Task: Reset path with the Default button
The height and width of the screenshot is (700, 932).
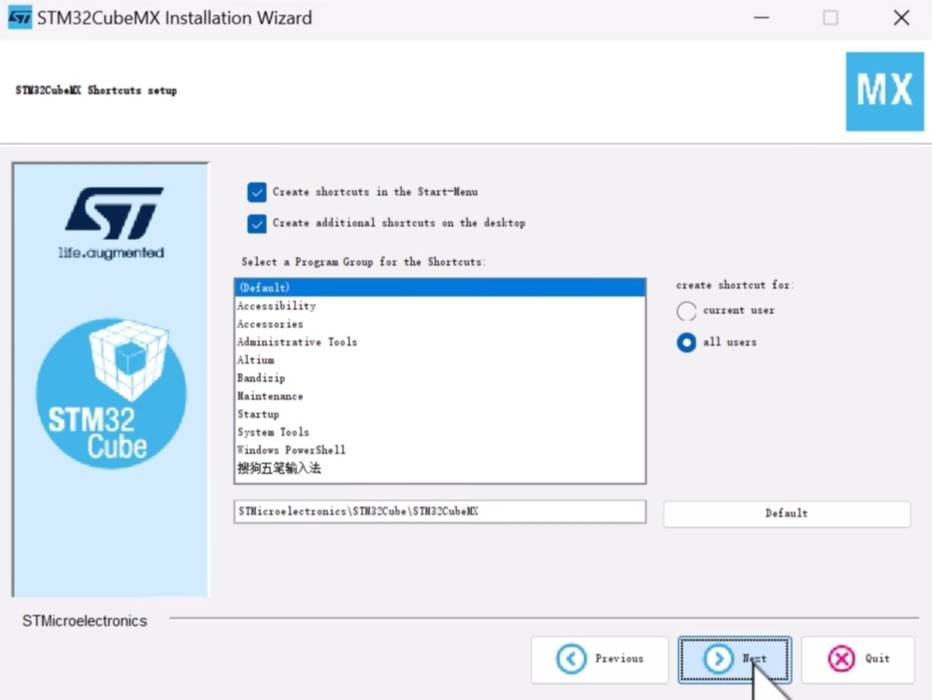Action: [786, 513]
